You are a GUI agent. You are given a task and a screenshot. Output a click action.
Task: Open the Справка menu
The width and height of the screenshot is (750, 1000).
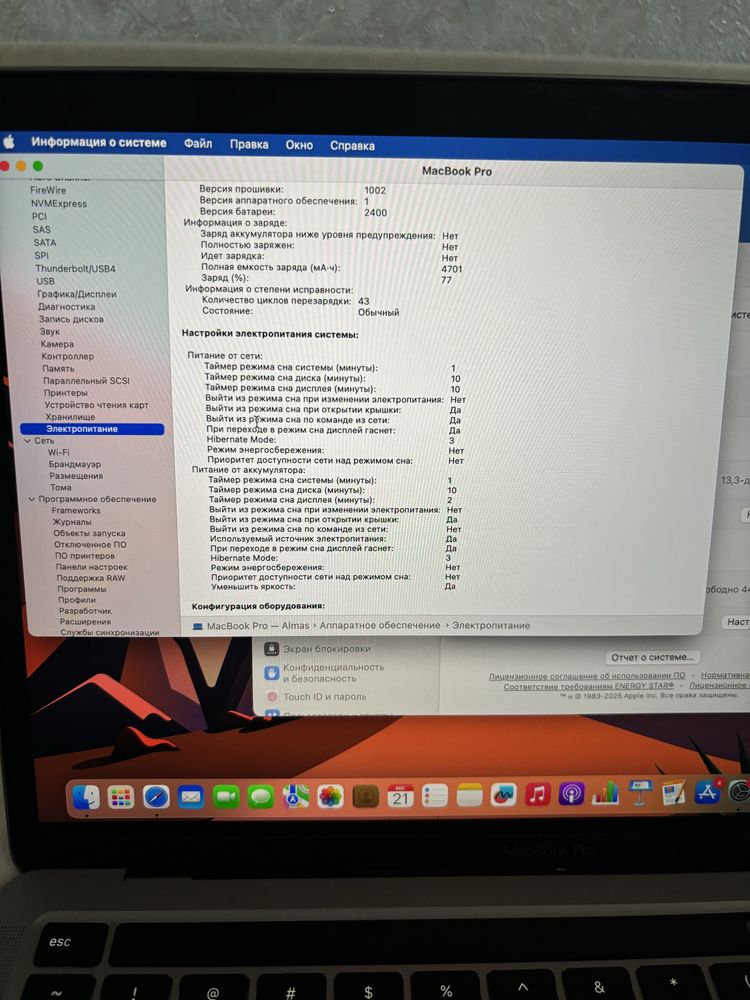coord(352,146)
